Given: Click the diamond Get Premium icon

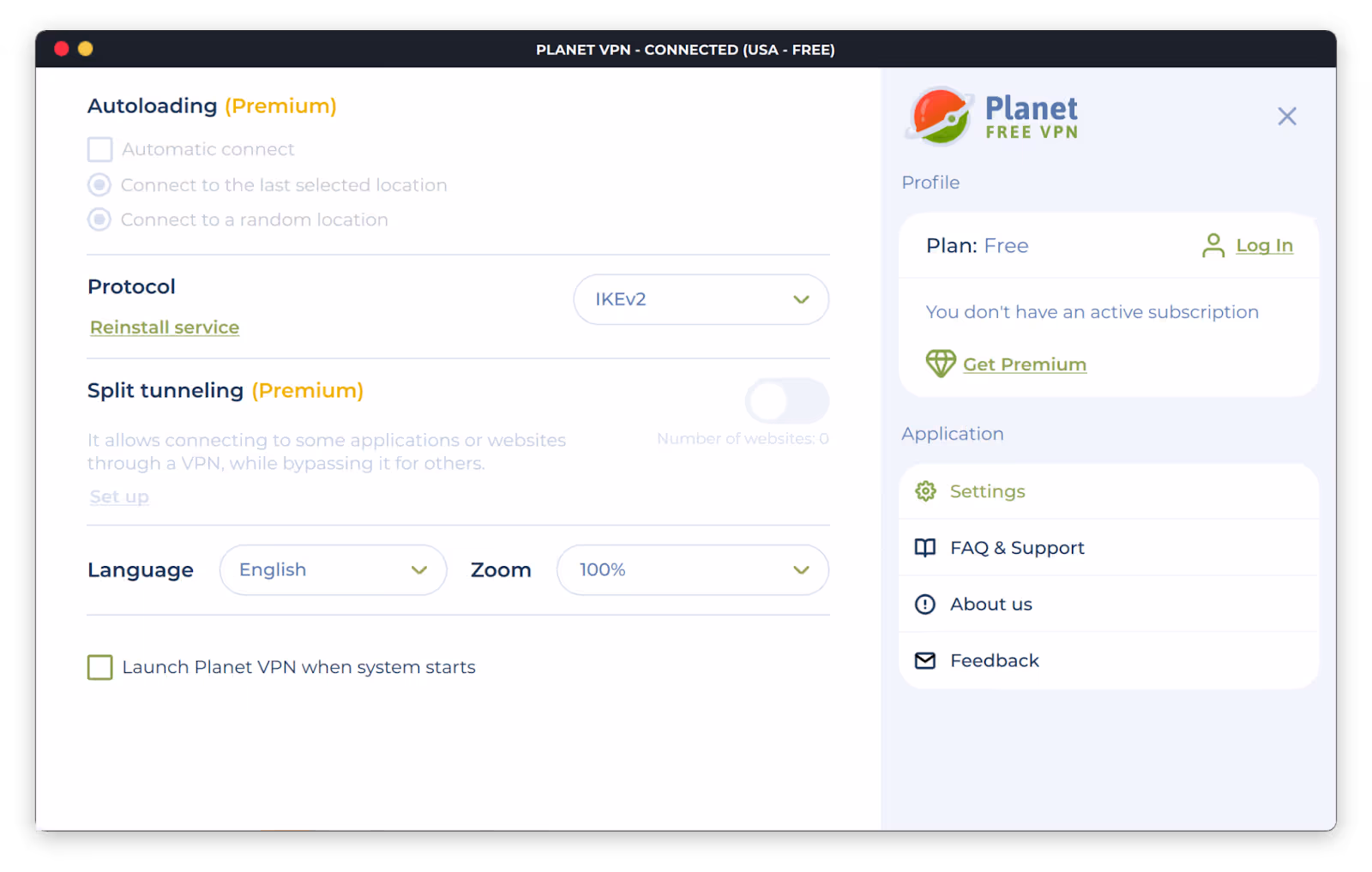Looking at the screenshot, I should point(941,364).
